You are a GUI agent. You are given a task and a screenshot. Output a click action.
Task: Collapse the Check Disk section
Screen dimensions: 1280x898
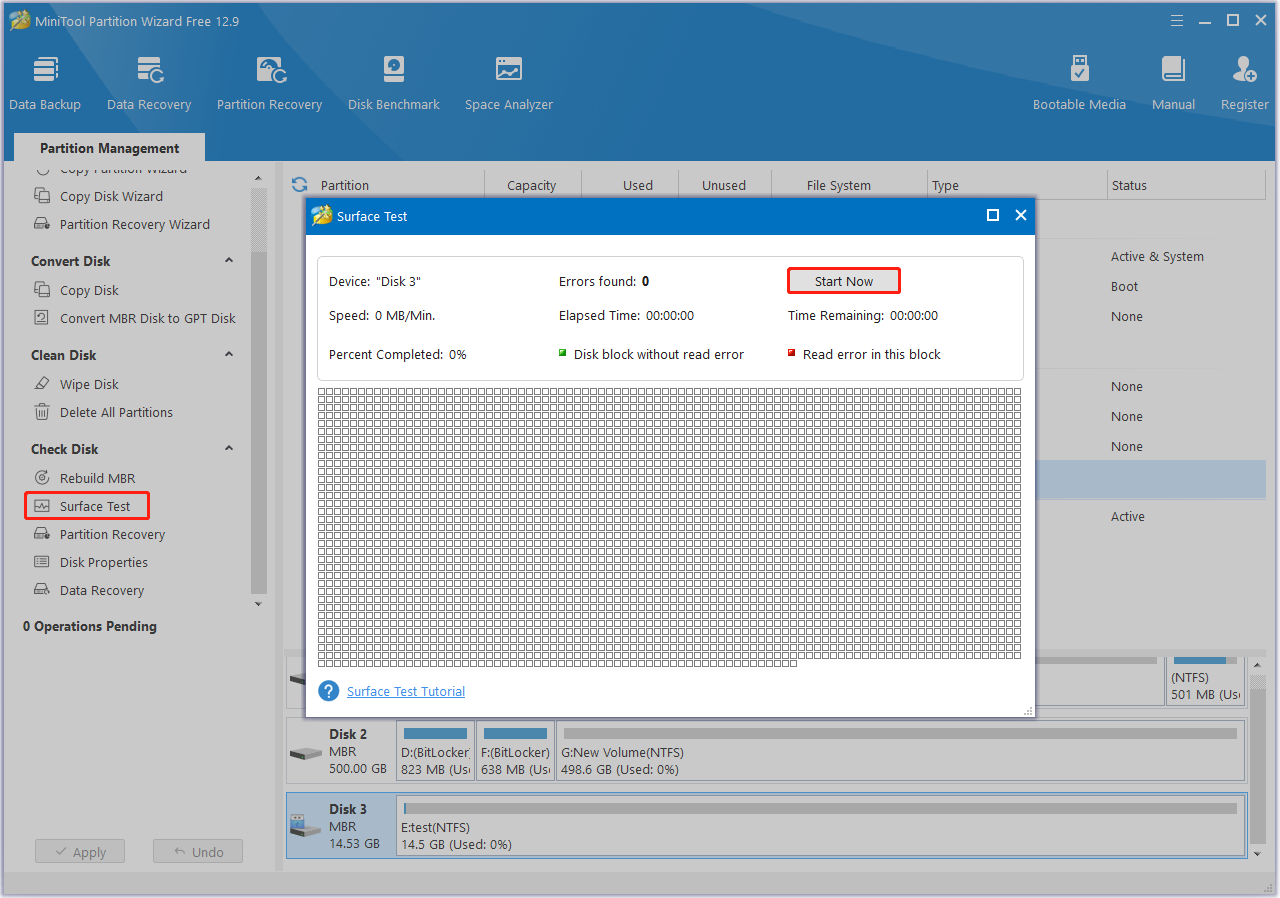tap(228, 449)
